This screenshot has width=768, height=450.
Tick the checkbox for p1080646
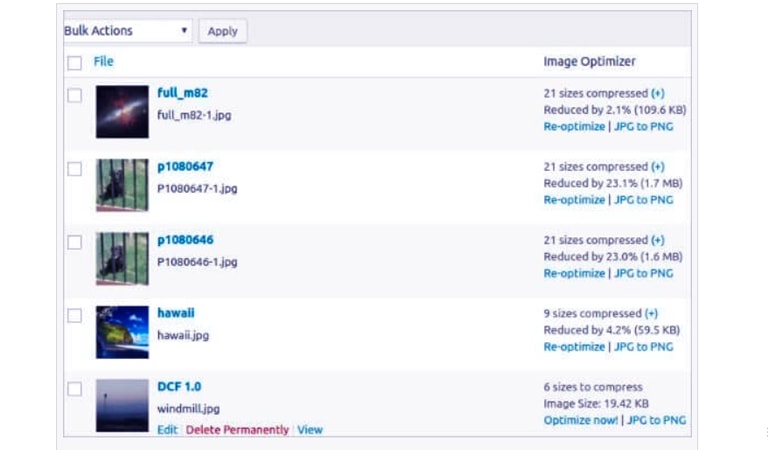[74, 242]
